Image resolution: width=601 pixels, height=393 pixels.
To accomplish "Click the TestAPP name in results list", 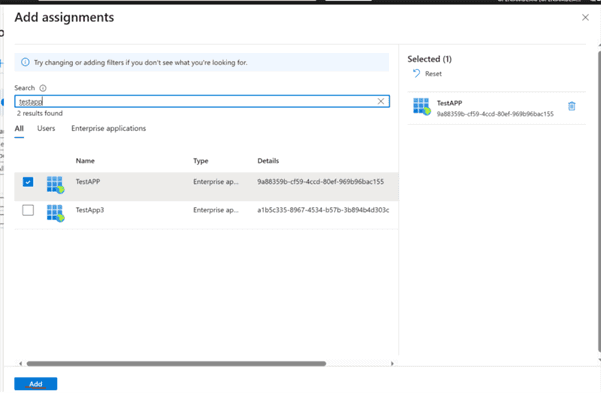I will click(x=88, y=182).
